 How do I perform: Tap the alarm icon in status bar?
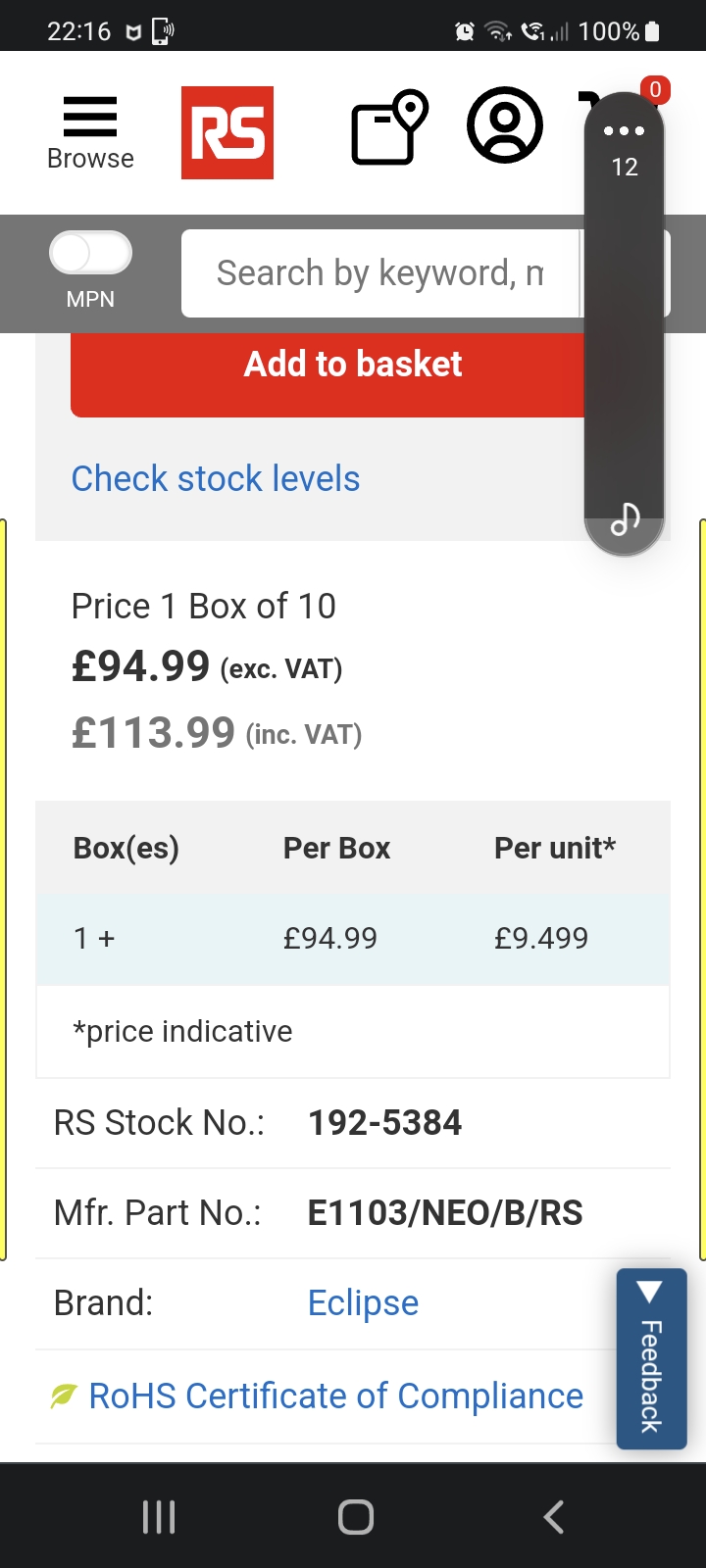[x=465, y=31]
